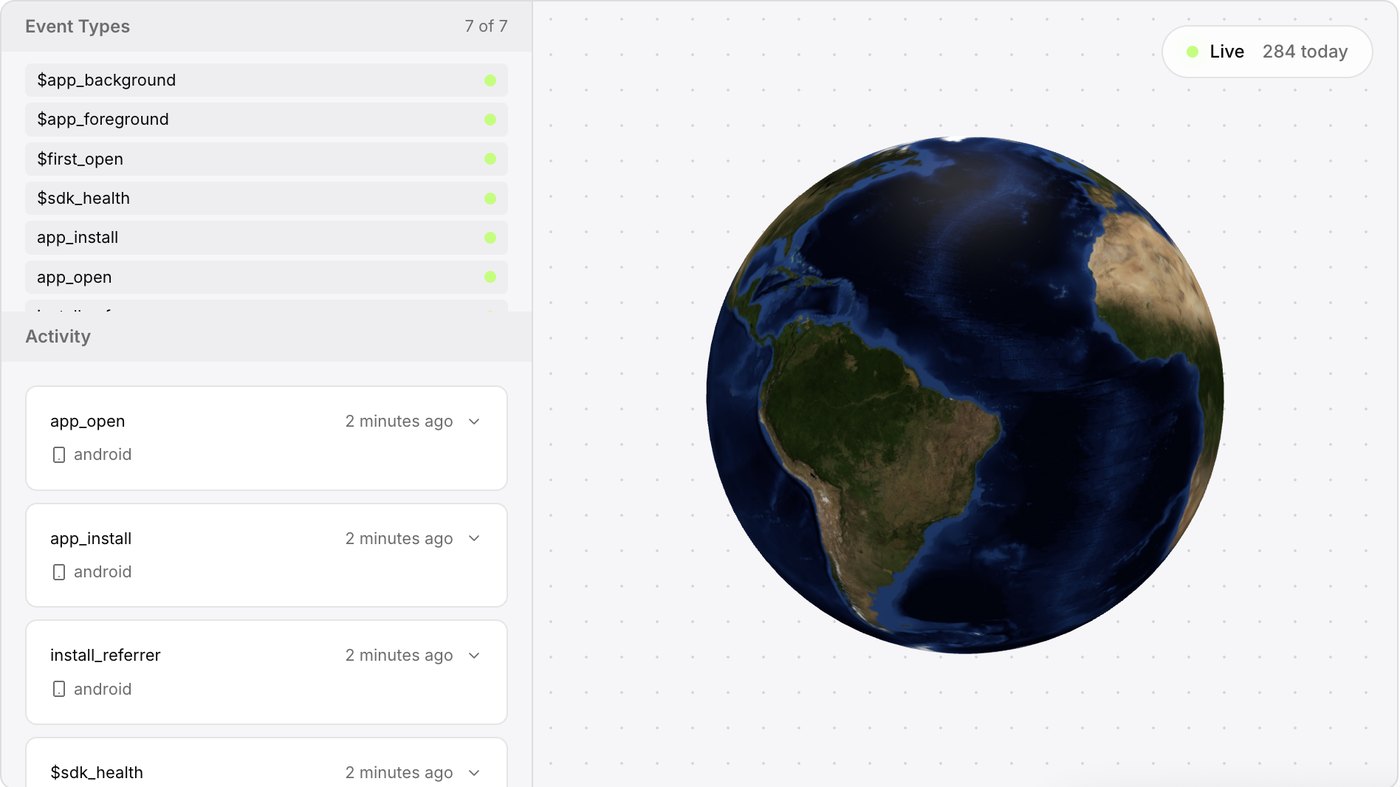Expand the $sdk_health activity card chevron
The image size is (1400, 787).
tap(474, 772)
